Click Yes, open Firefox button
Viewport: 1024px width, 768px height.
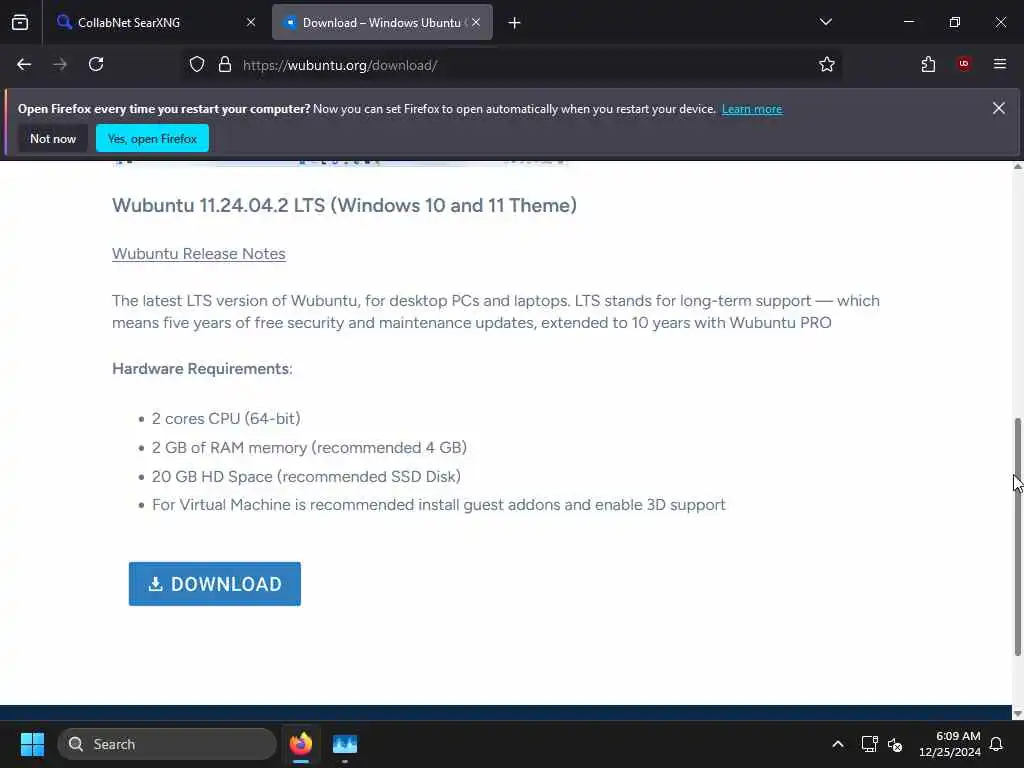(152, 138)
